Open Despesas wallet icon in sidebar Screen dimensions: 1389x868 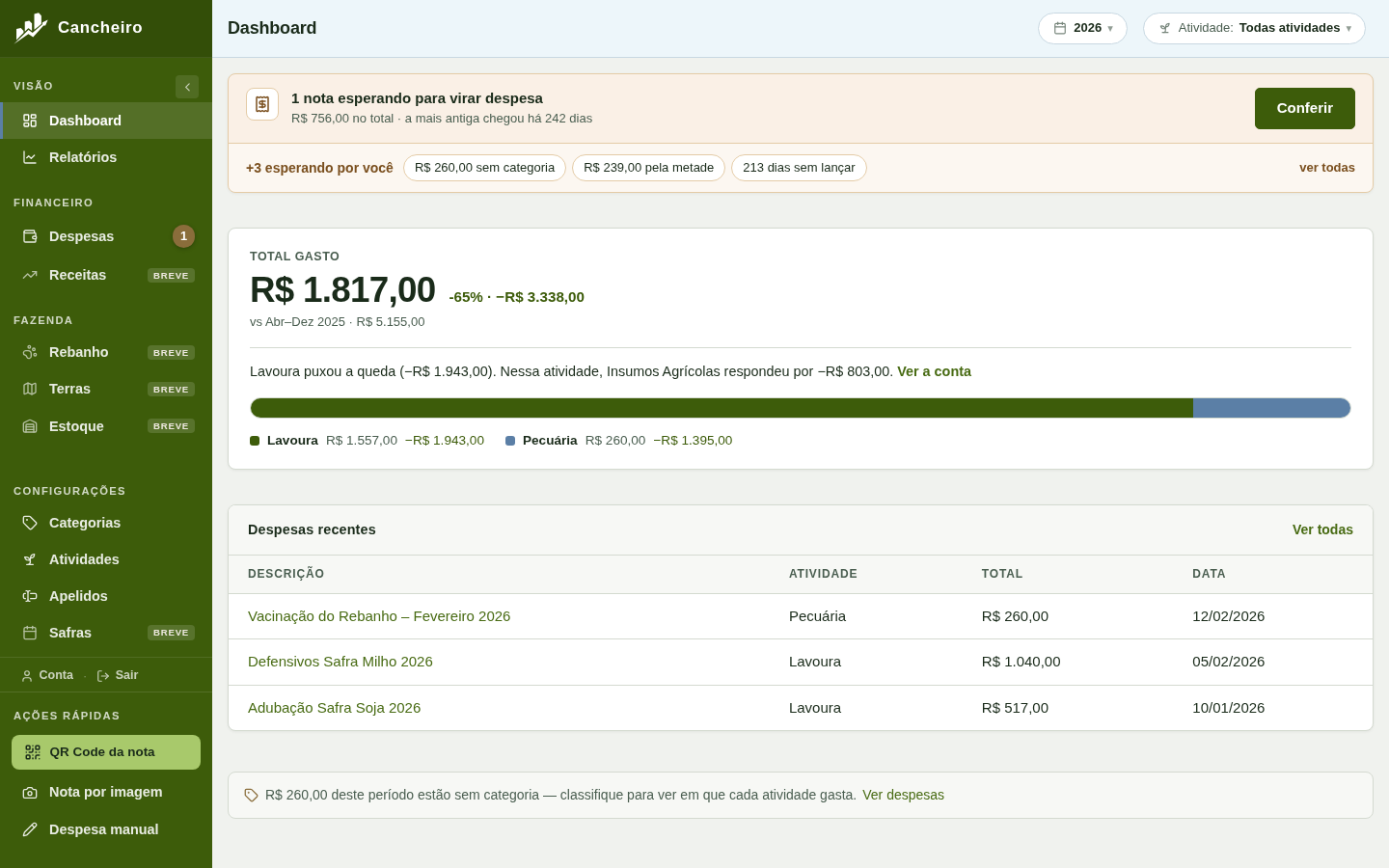coord(30,236)
